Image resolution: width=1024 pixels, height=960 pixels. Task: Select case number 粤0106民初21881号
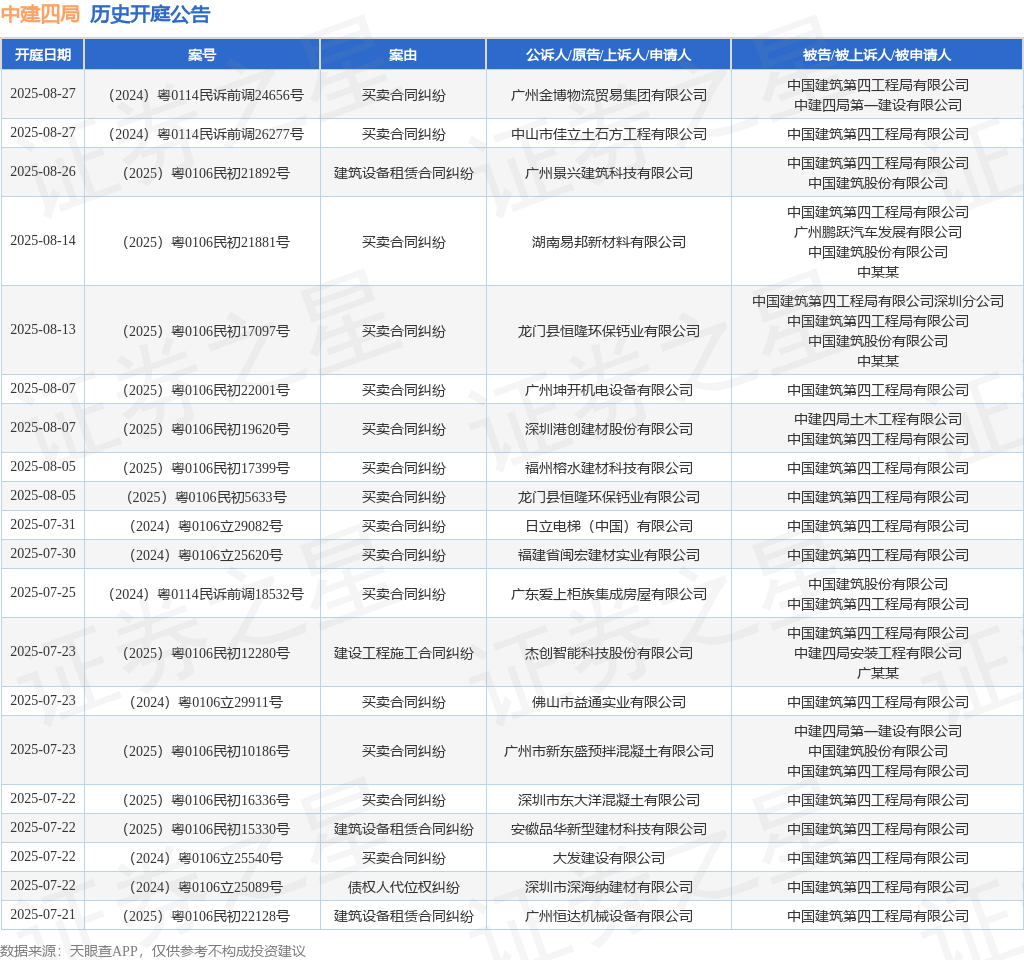click(206, 242)
